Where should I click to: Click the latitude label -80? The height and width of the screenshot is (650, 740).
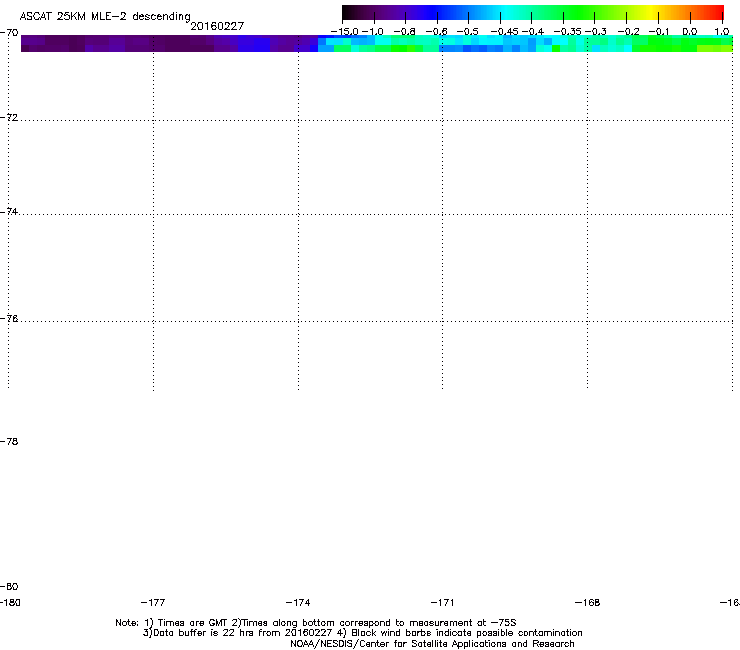pos(9,586)
